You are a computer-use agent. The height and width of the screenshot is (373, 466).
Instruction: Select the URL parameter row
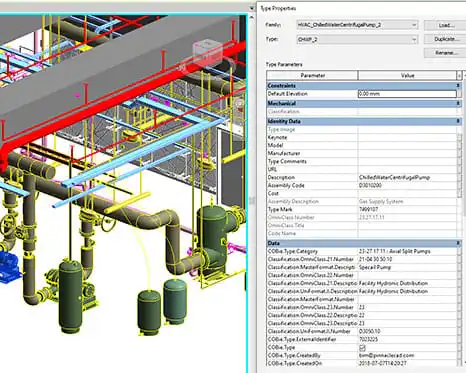(363, 169)
